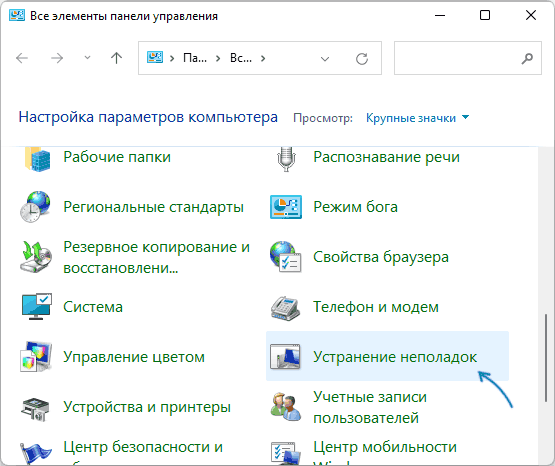Open the Система monitor icon
Screen dimensions: 555x466
[x=36, y=307]
